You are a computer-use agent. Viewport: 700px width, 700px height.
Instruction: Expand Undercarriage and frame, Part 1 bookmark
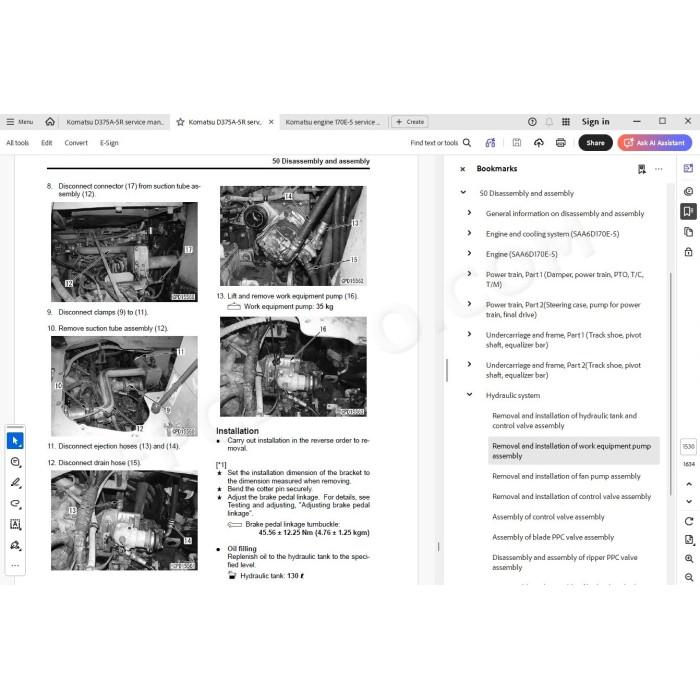(469, 334)
